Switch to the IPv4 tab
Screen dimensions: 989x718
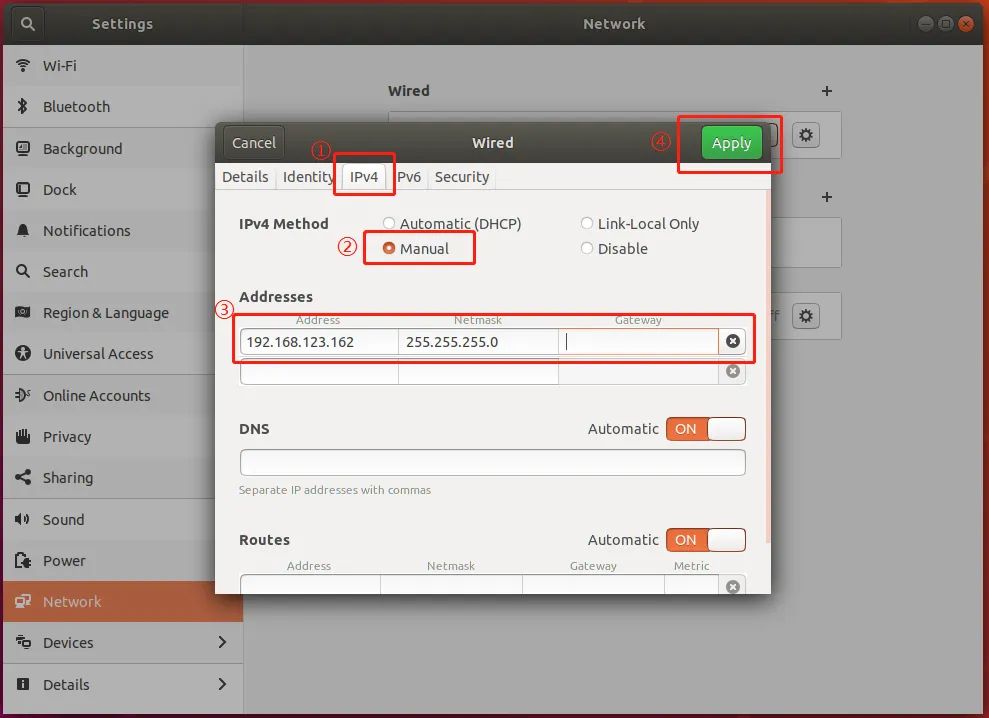tap(364, 177)
